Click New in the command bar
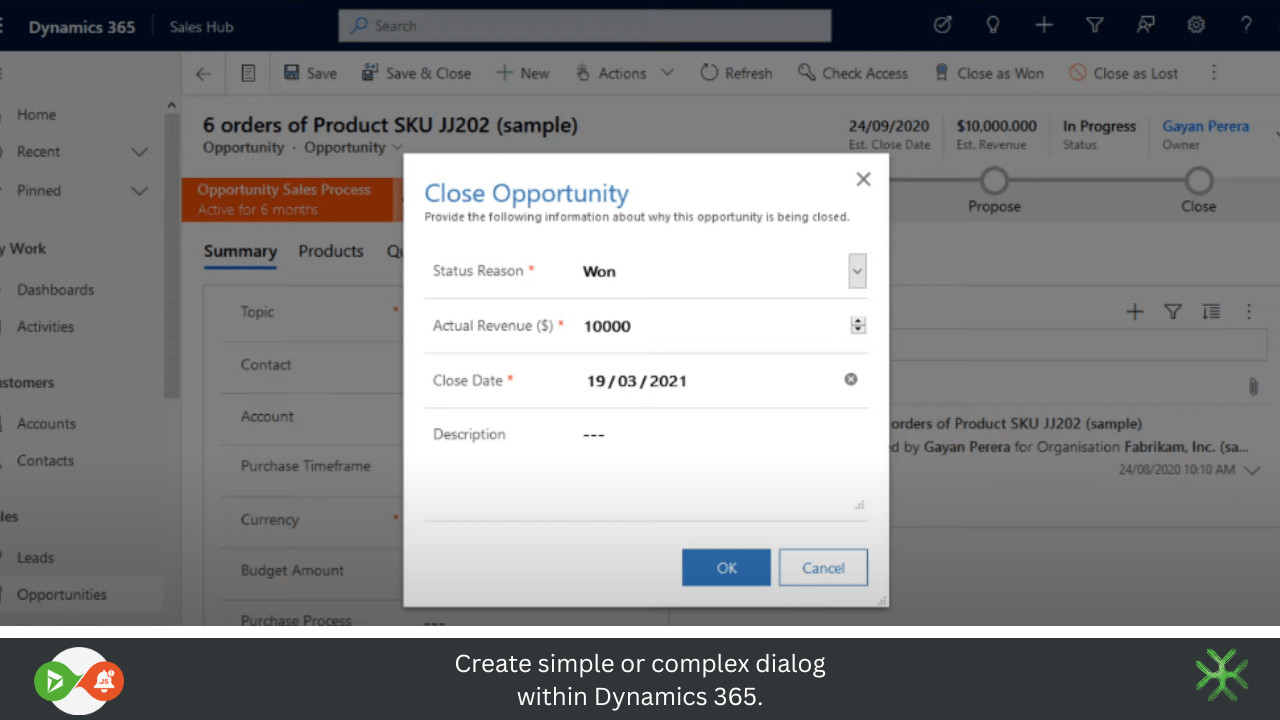Image resolution: width=1280 pixels, height=720 pixels. coord(523,73)
